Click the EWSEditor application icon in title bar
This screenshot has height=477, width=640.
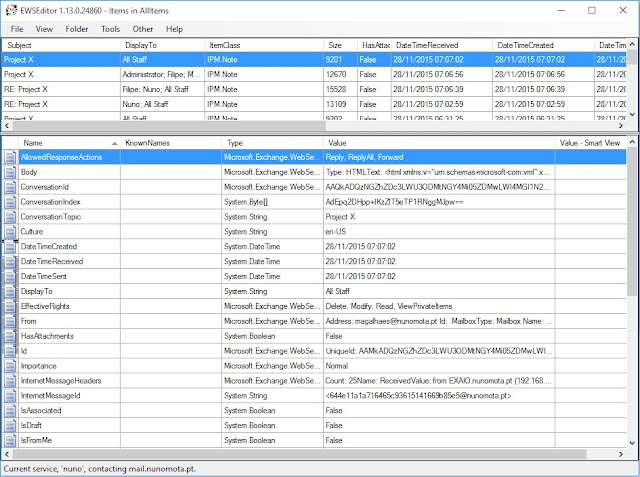point(11,10)
